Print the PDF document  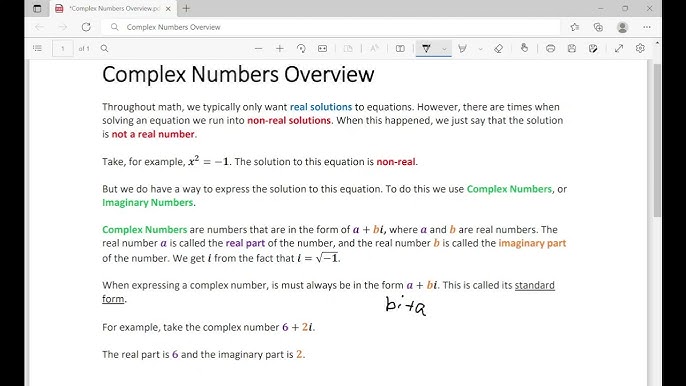[550, 49]
